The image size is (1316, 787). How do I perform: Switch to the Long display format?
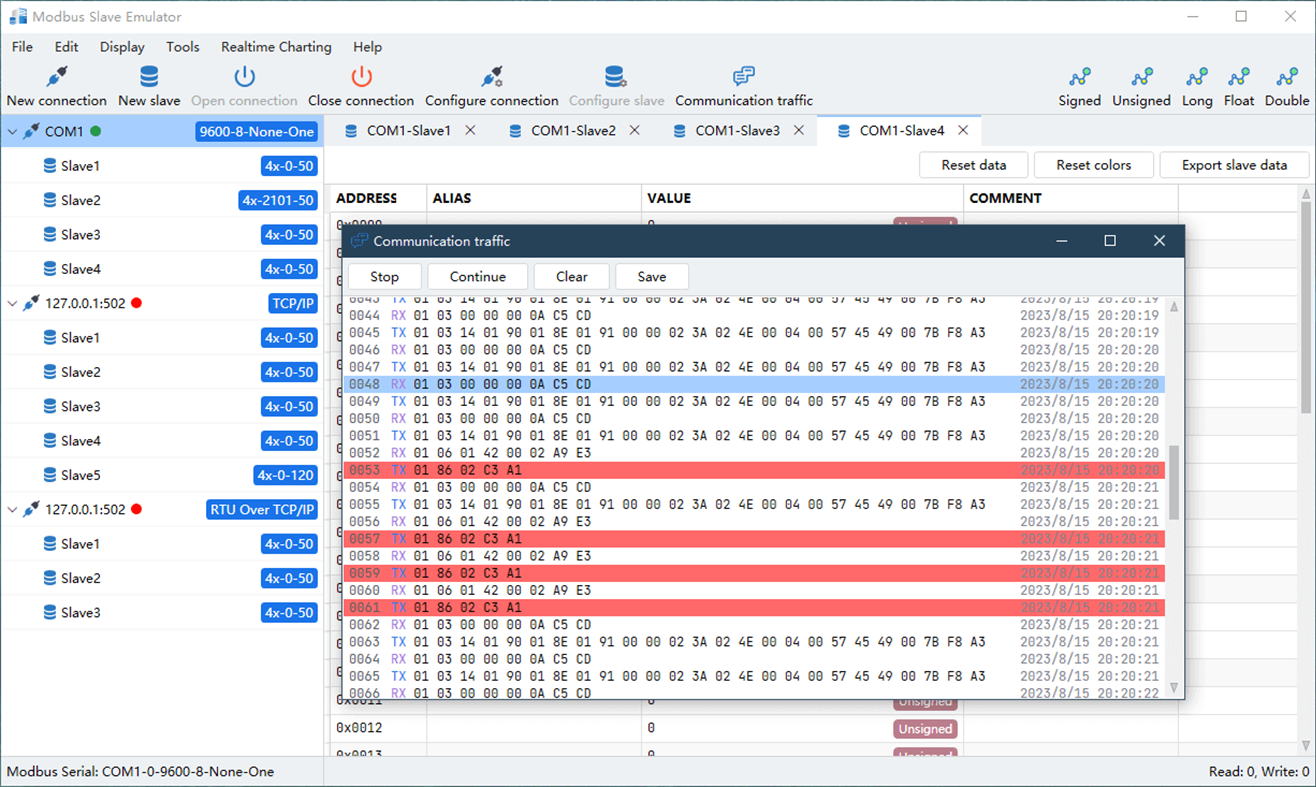(x=1197, y=78)
